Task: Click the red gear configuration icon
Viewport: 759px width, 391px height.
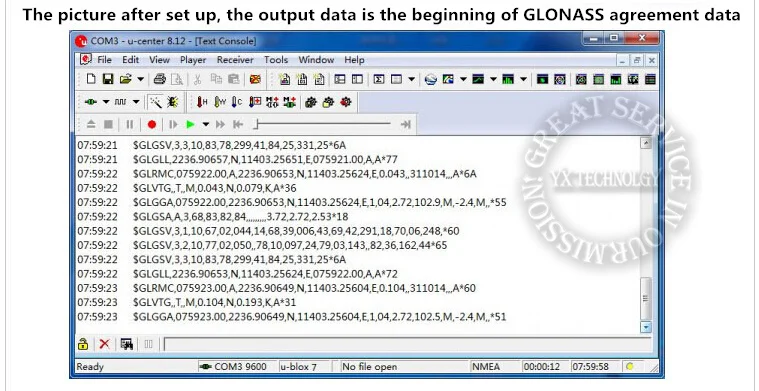Action: pos(346,102)
